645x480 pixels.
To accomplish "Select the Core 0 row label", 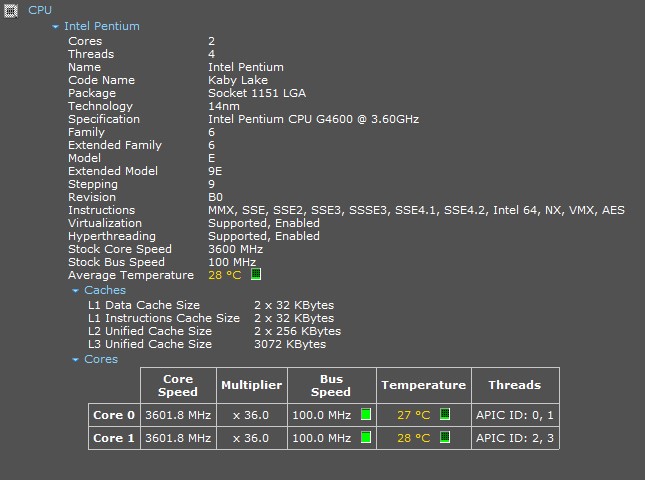I will click(x=114, y=415).
